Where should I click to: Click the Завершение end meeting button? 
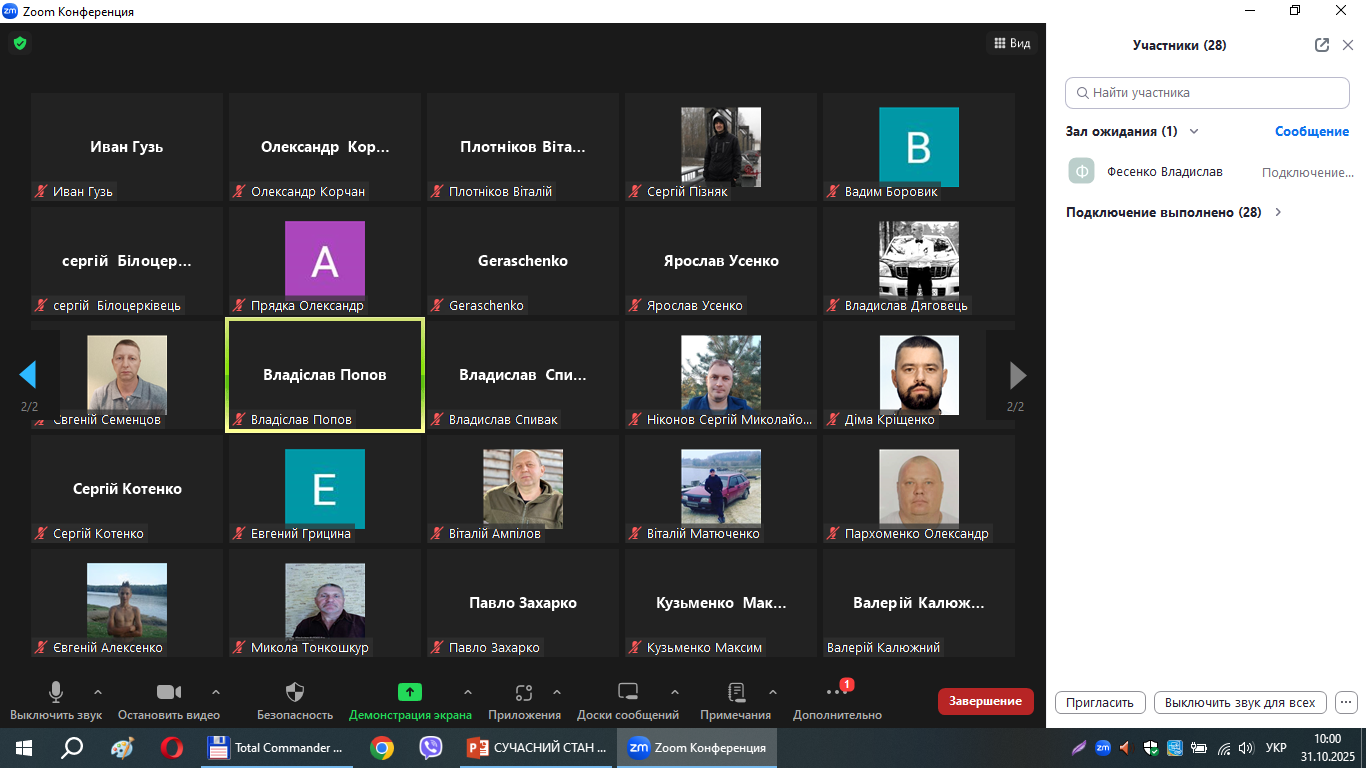pyautogui.click(x=985, y=701)
